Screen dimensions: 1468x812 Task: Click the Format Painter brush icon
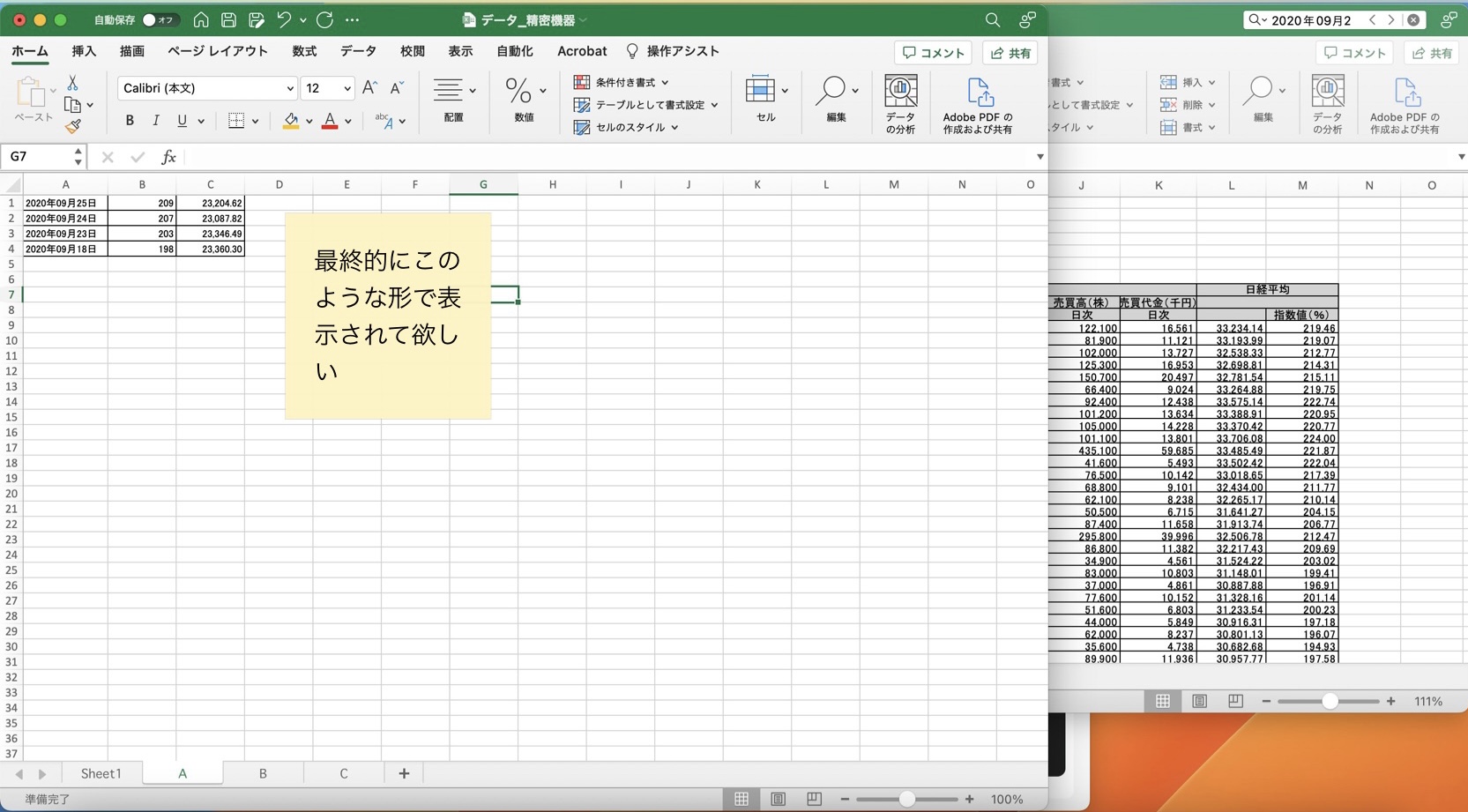pos(72,126)
